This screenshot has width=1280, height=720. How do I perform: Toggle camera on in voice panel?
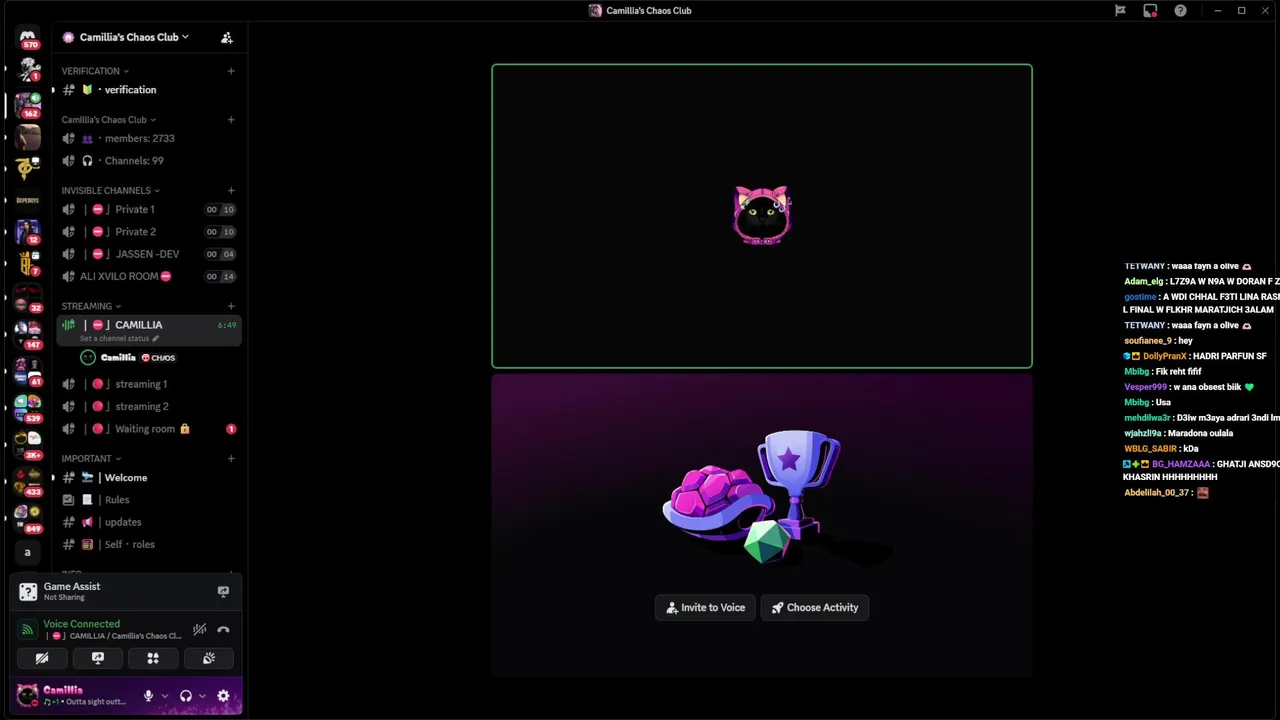[42, 658]
